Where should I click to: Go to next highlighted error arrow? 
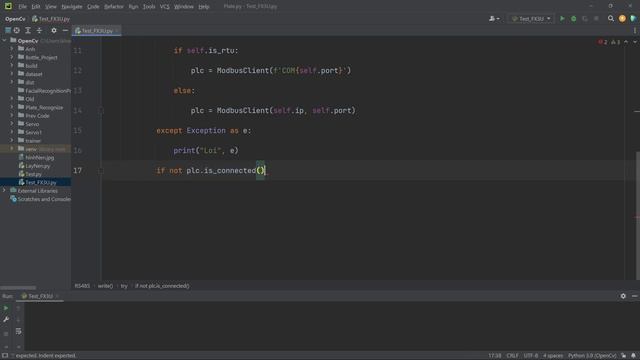click(635, 42)
